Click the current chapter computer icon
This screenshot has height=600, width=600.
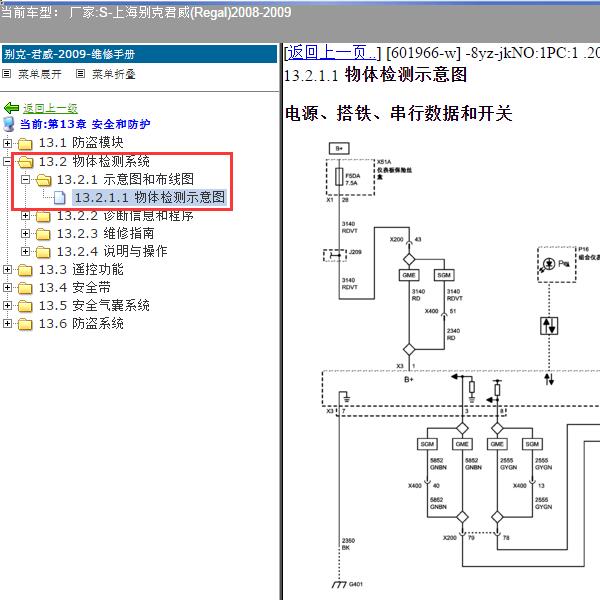click(8, 124)
